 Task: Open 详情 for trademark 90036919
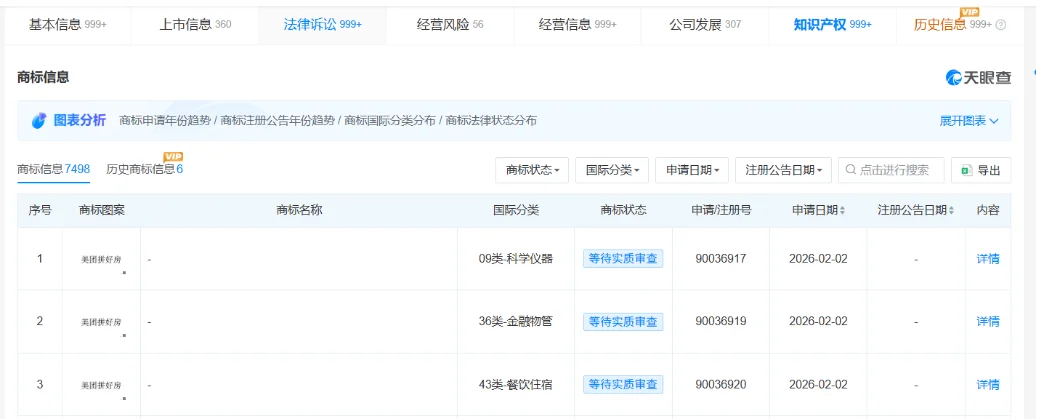click(x=988, y=322)
